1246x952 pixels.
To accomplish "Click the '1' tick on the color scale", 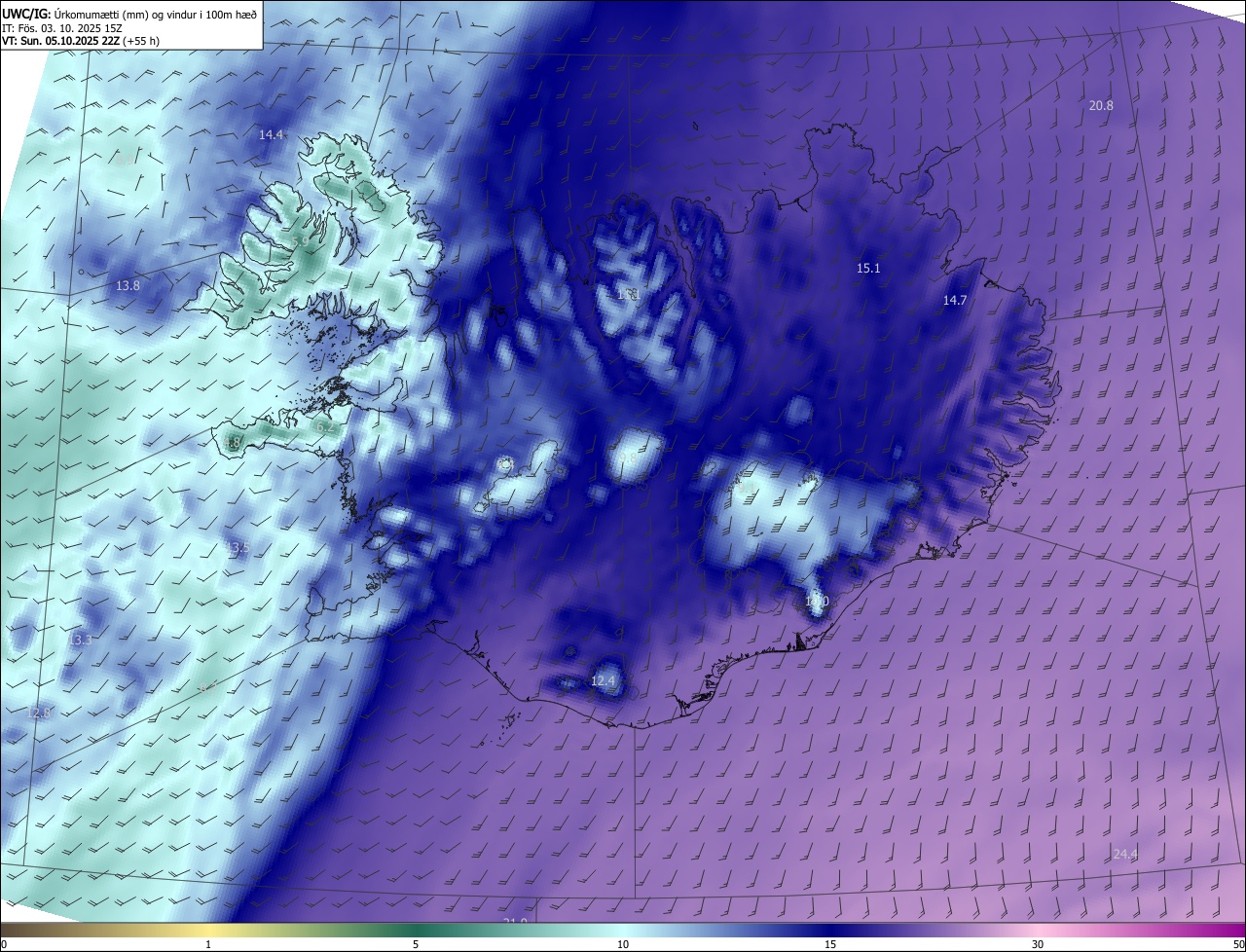I will click(x=208, y=944).
